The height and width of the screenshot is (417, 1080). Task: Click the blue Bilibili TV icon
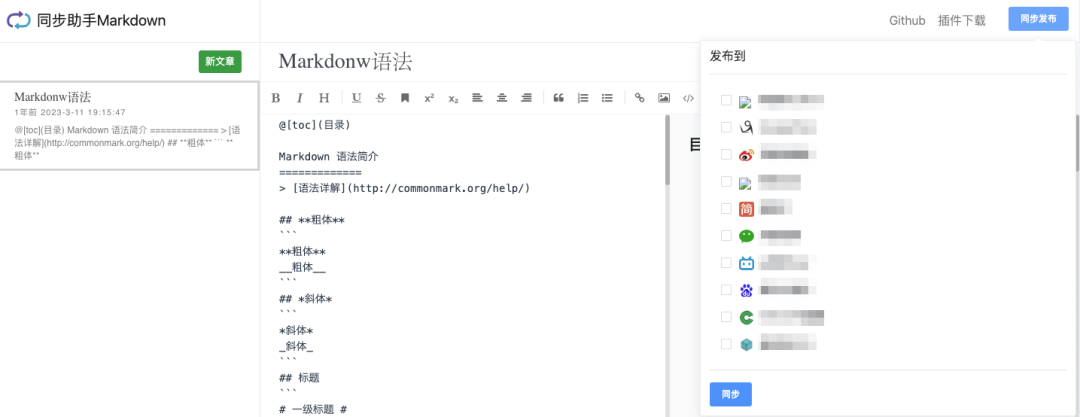click(x=747, y=263)
